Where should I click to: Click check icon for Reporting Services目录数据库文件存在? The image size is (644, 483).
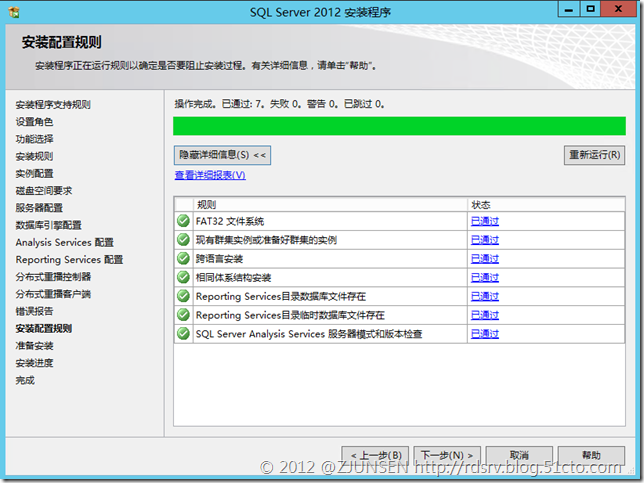coord(183,296)
